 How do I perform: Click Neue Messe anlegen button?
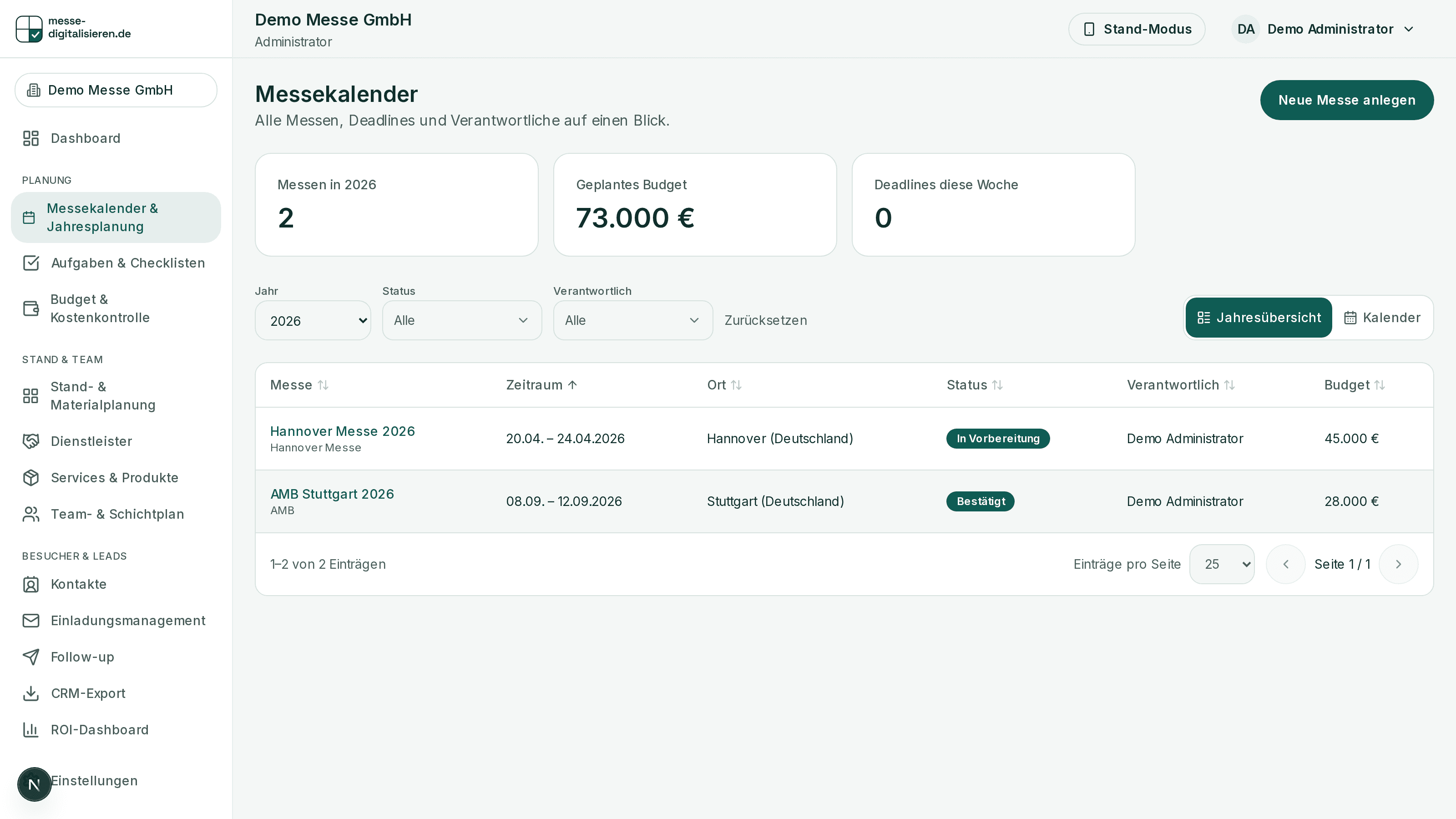pyautogui.click(x=1347, y=100)
